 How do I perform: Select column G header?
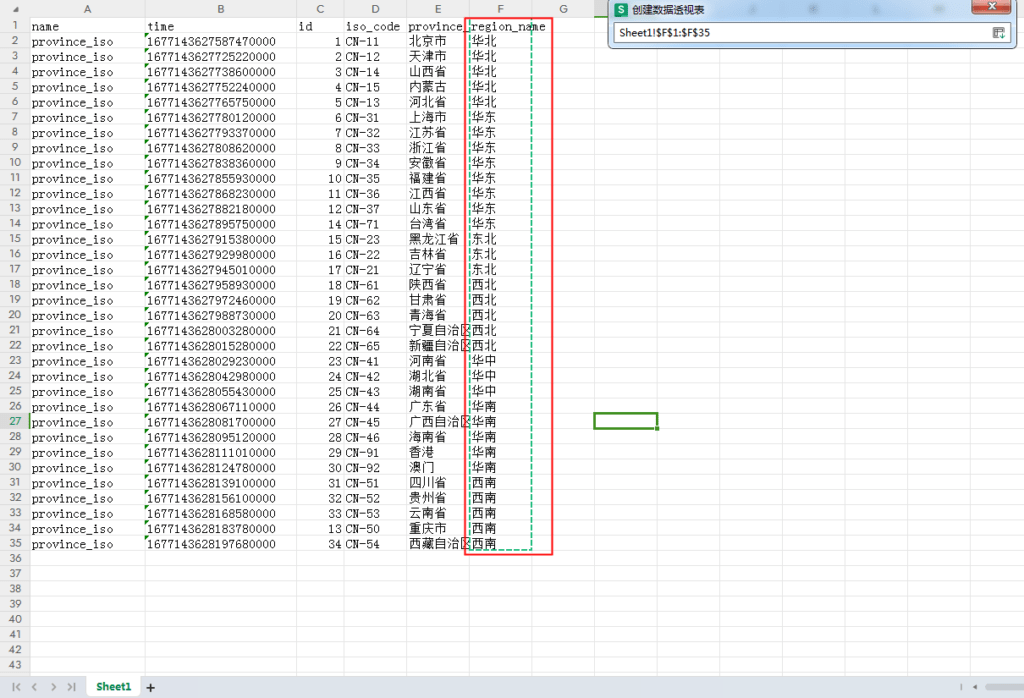click(563, 9)
